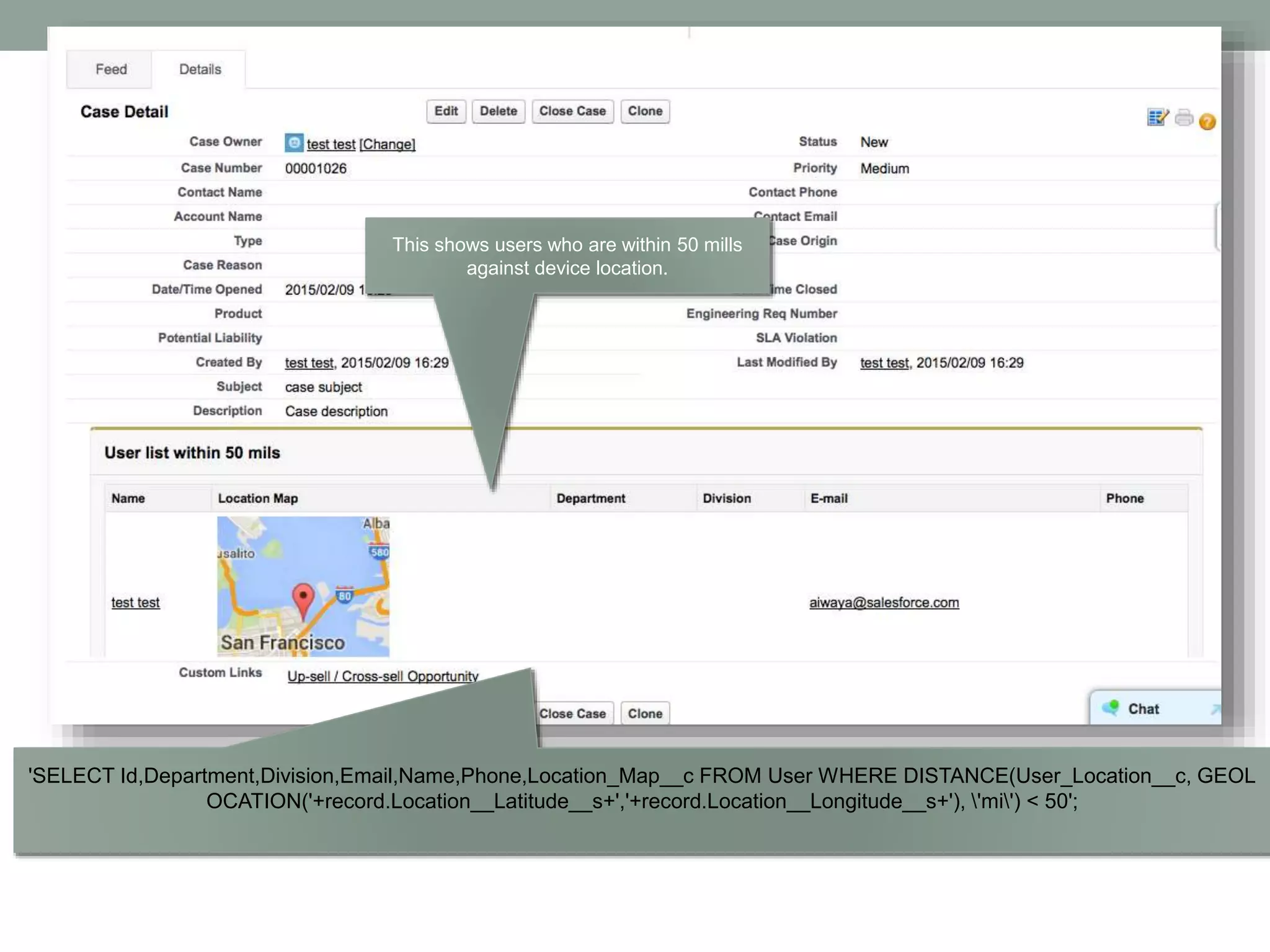Image resolution: width=1270 pixels, height=952 pixels.
Task: Click the Potential Liability label
Action: coord(210,338)
